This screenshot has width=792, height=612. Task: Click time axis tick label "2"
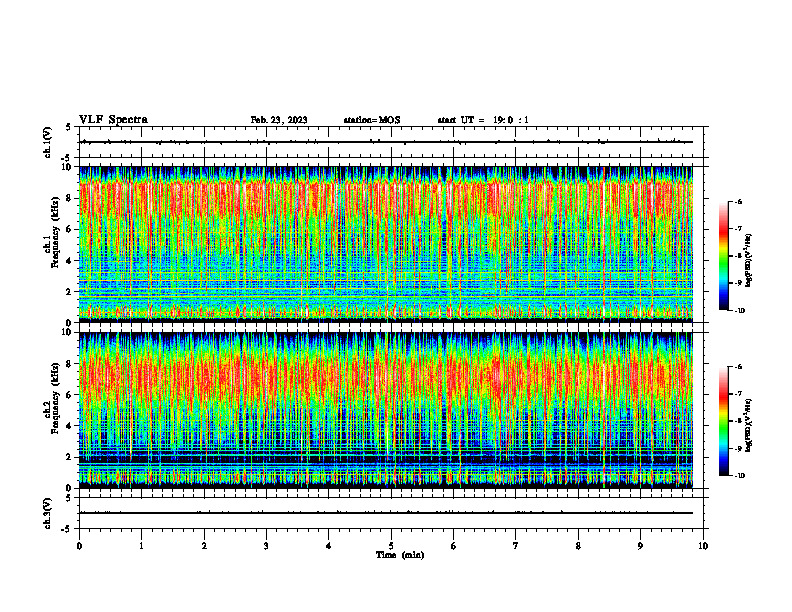pyautogui.click(x=204, y=546)
